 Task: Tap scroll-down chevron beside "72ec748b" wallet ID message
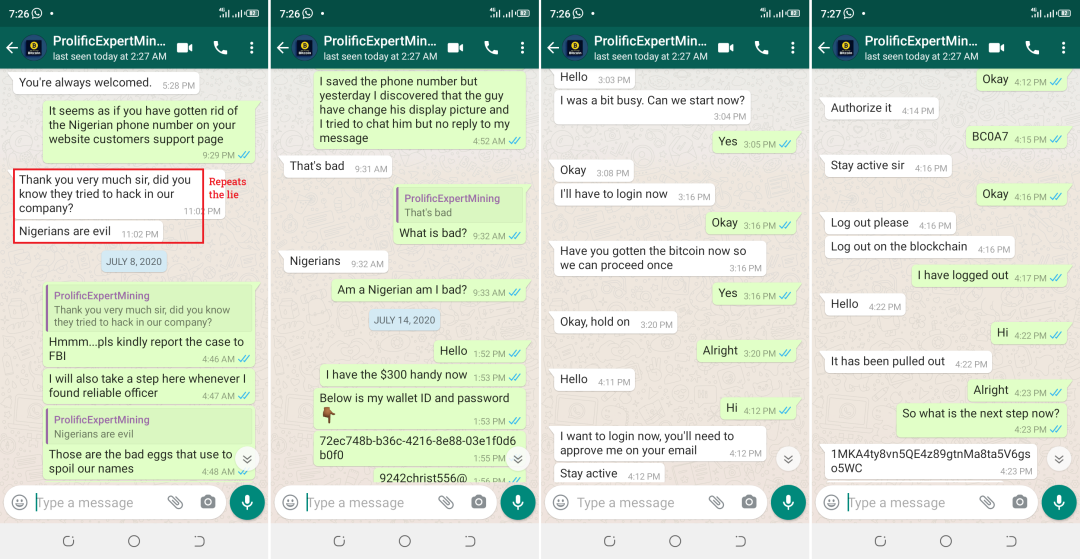point(518,458)
